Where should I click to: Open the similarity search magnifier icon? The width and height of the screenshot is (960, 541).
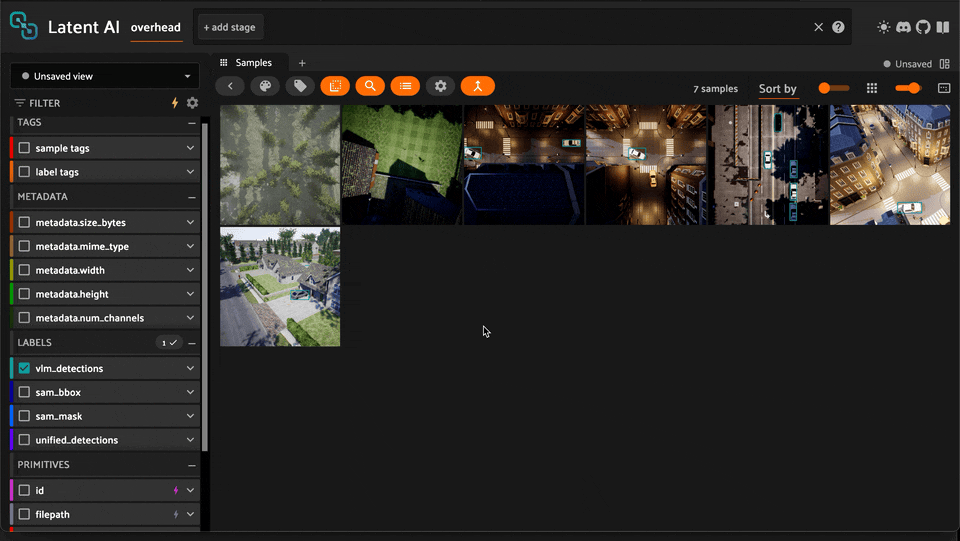pyautogui.click(x=370, y=86)
